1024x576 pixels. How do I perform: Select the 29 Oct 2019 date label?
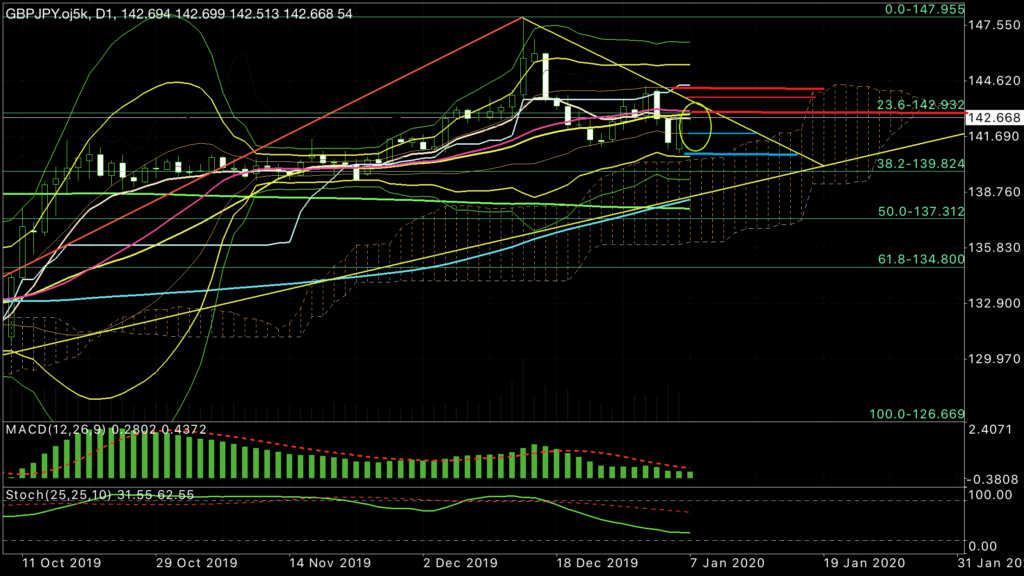197,563
